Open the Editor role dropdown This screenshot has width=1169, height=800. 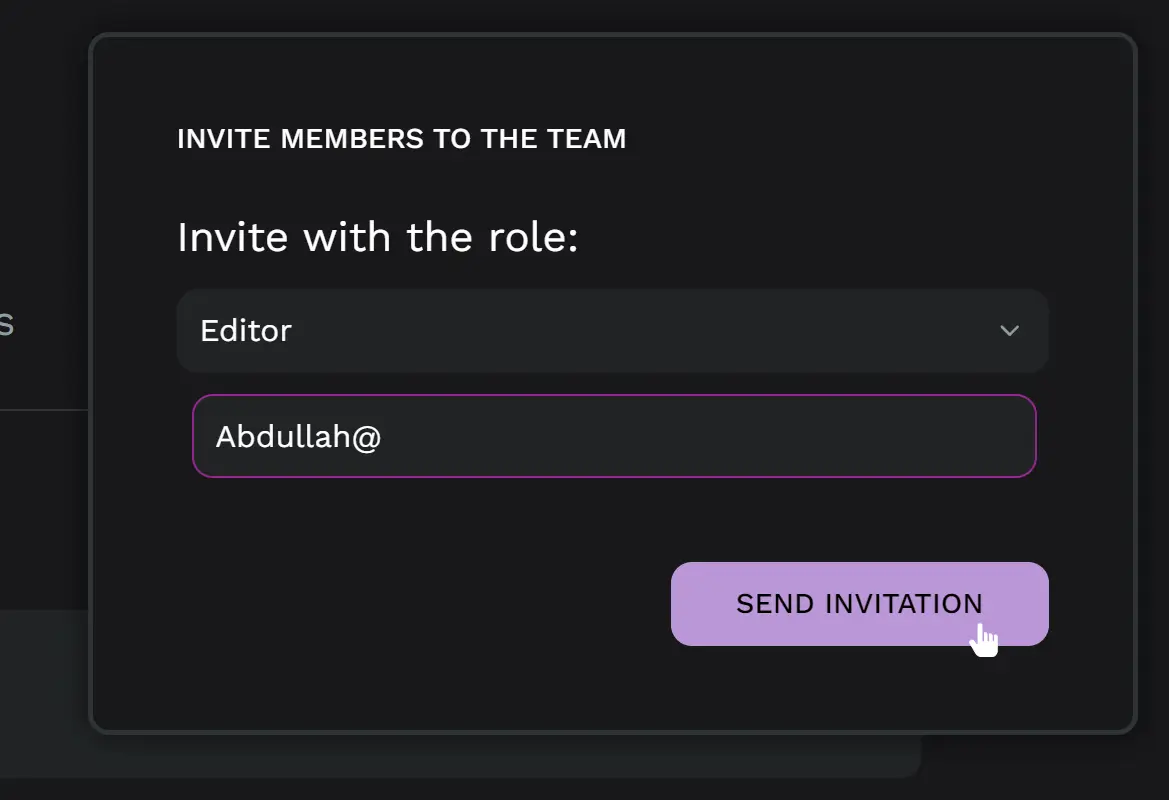point(612,331)
